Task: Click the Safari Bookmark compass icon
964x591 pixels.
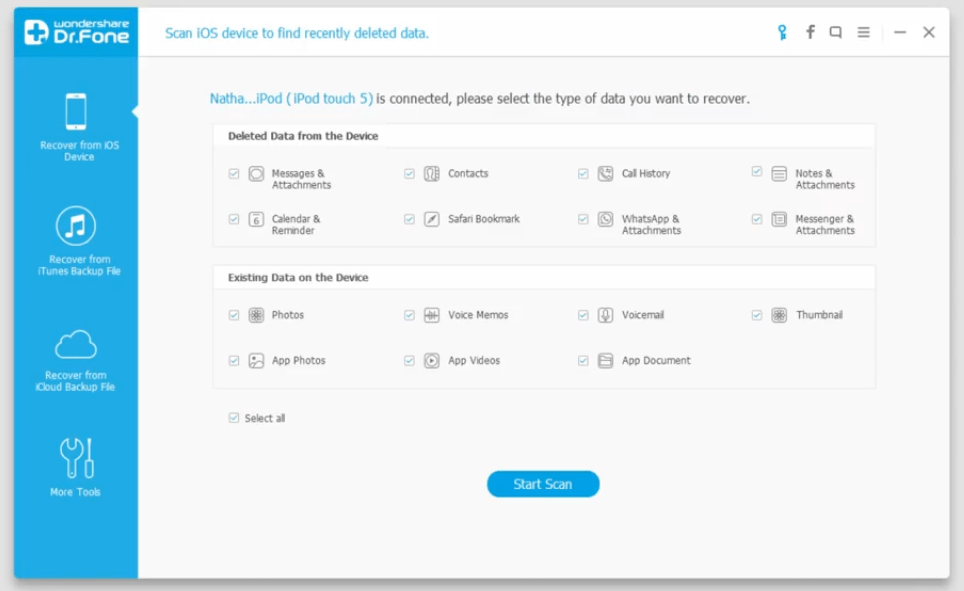Action: point(432,219)
